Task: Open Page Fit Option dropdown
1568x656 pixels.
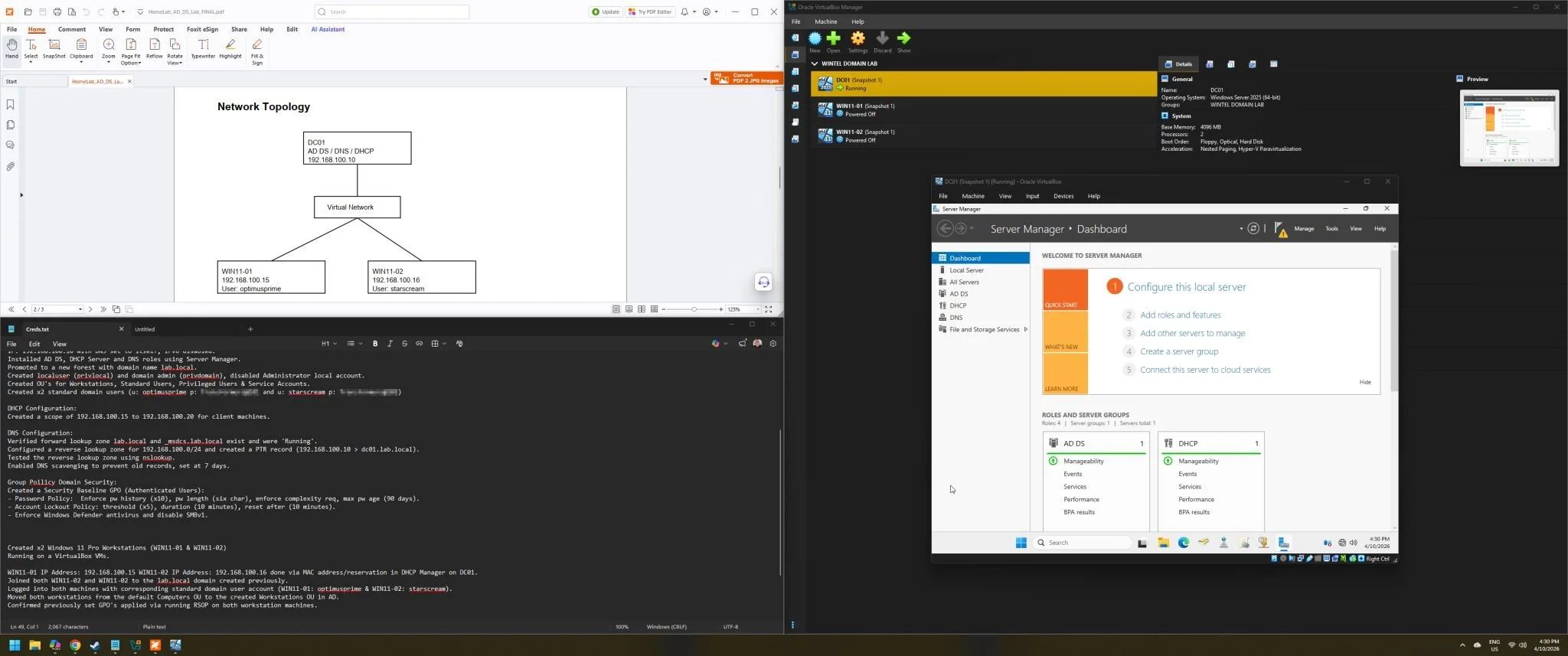Action: (x=131, y=52)
